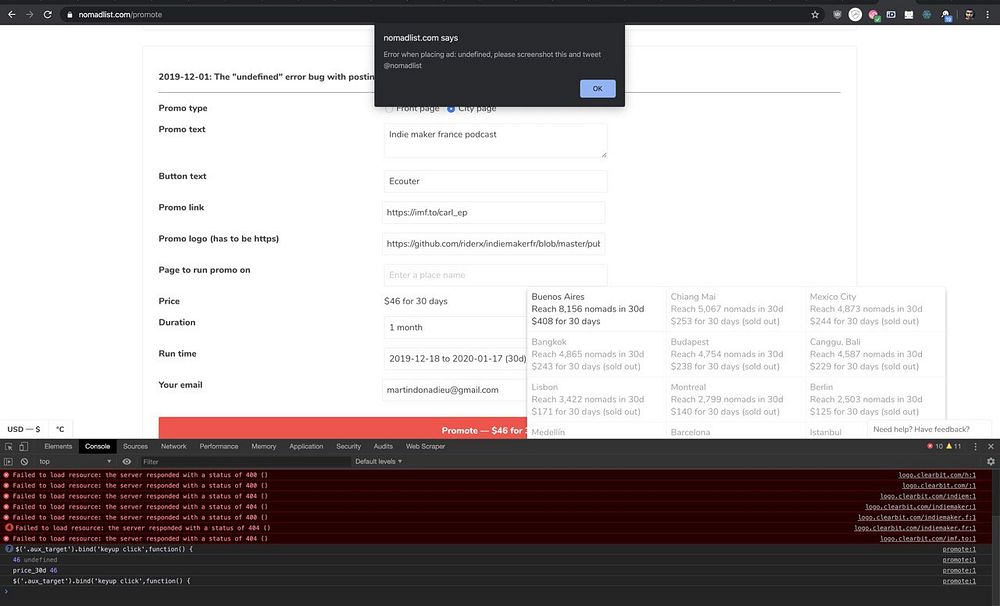
Task: Choose Buenos Aires from the city suggestions
Action: click(x=596, y=309)
